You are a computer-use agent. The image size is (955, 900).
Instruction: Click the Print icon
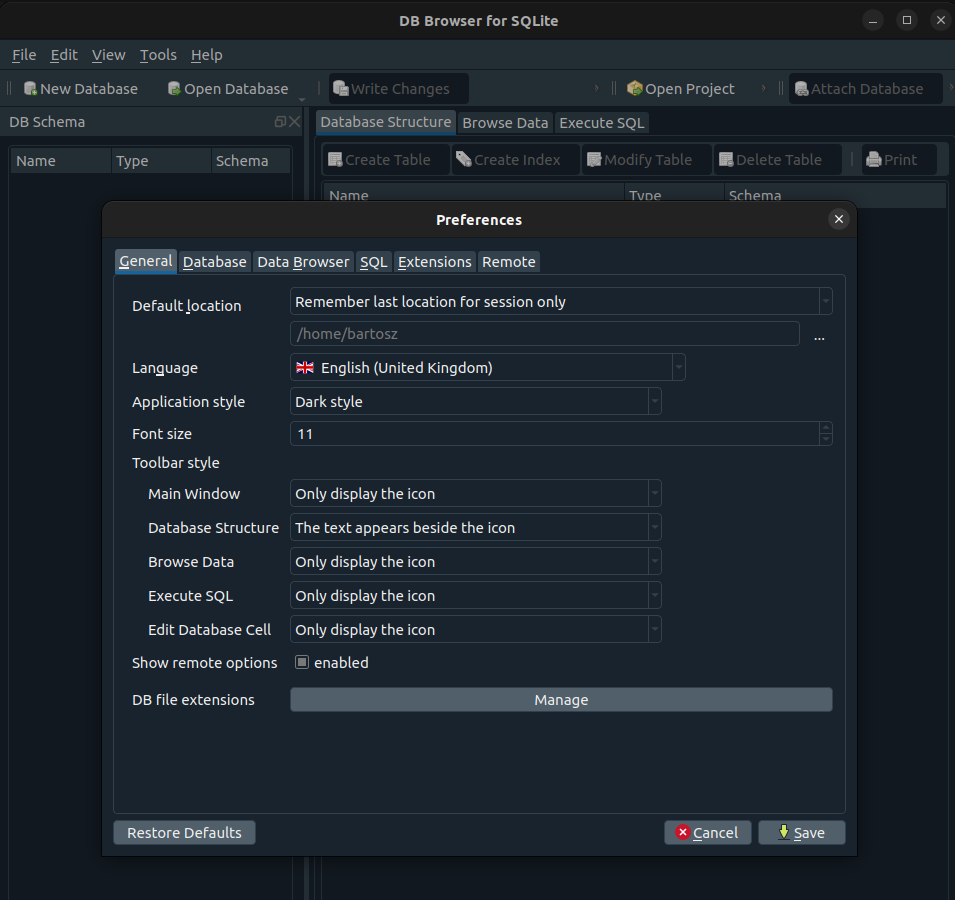pos(874,160)
